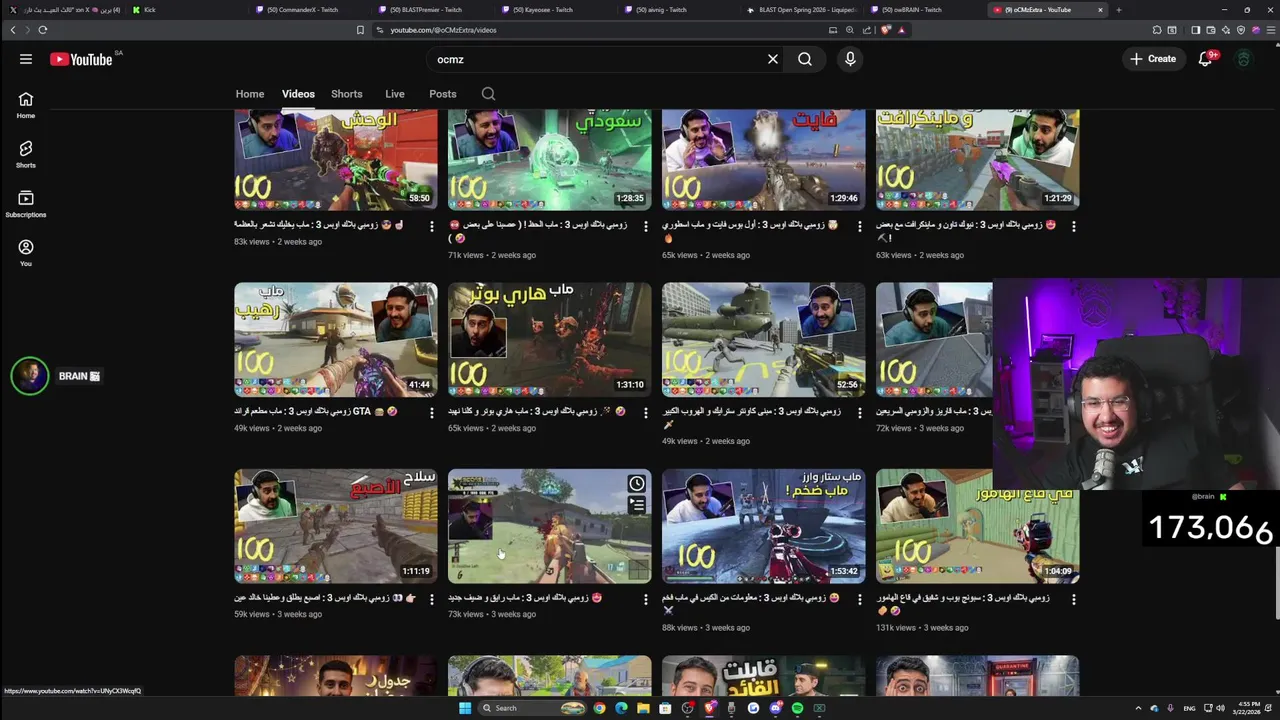Open the 1:28:35 video thumbnail

tap(549, 159)
